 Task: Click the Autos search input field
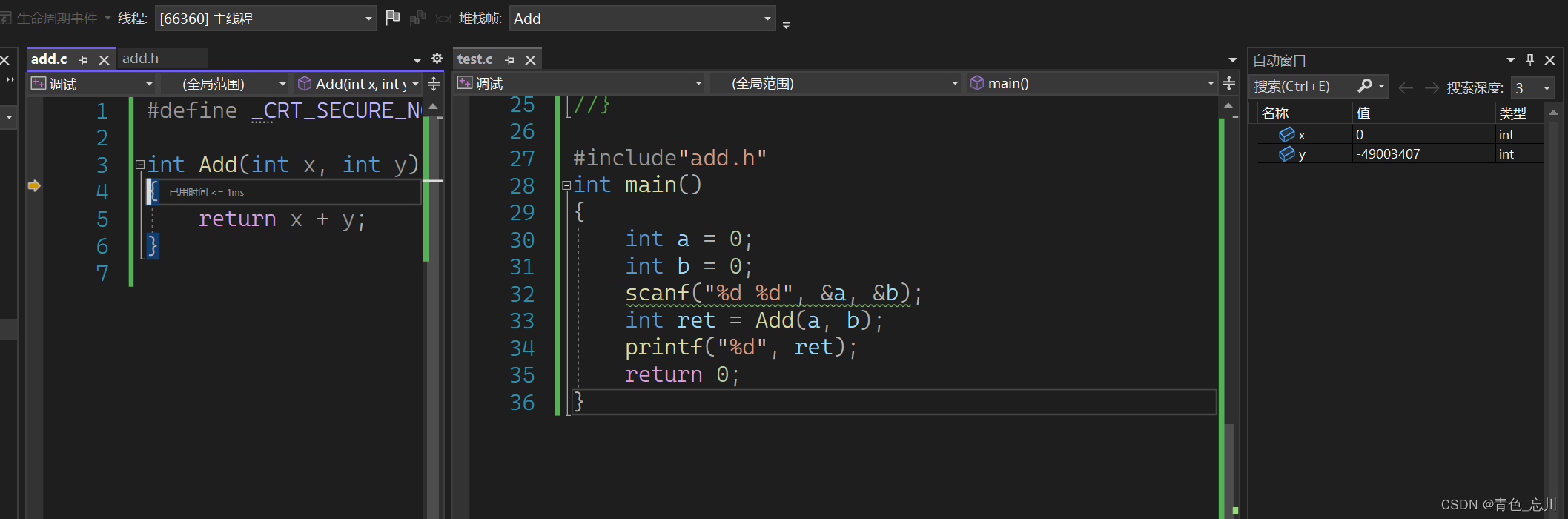pyautogui.click(x=1301, y=87)
